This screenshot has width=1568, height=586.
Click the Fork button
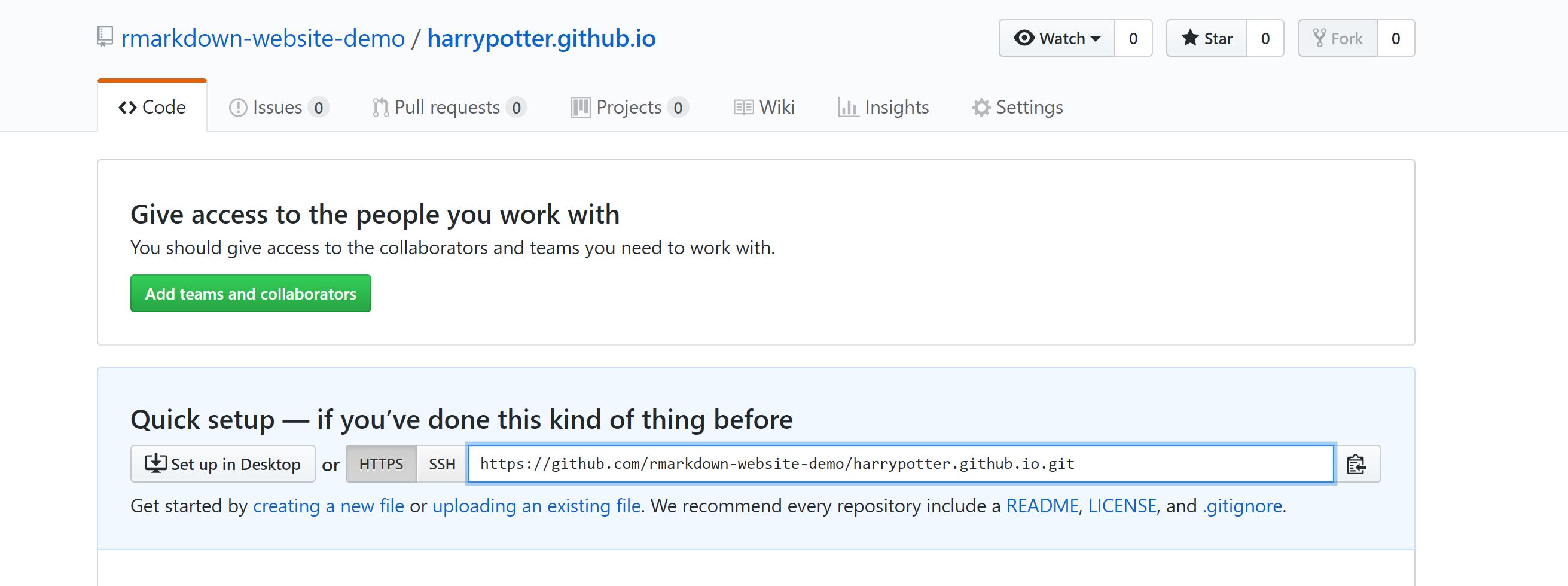click(1338, 38)
